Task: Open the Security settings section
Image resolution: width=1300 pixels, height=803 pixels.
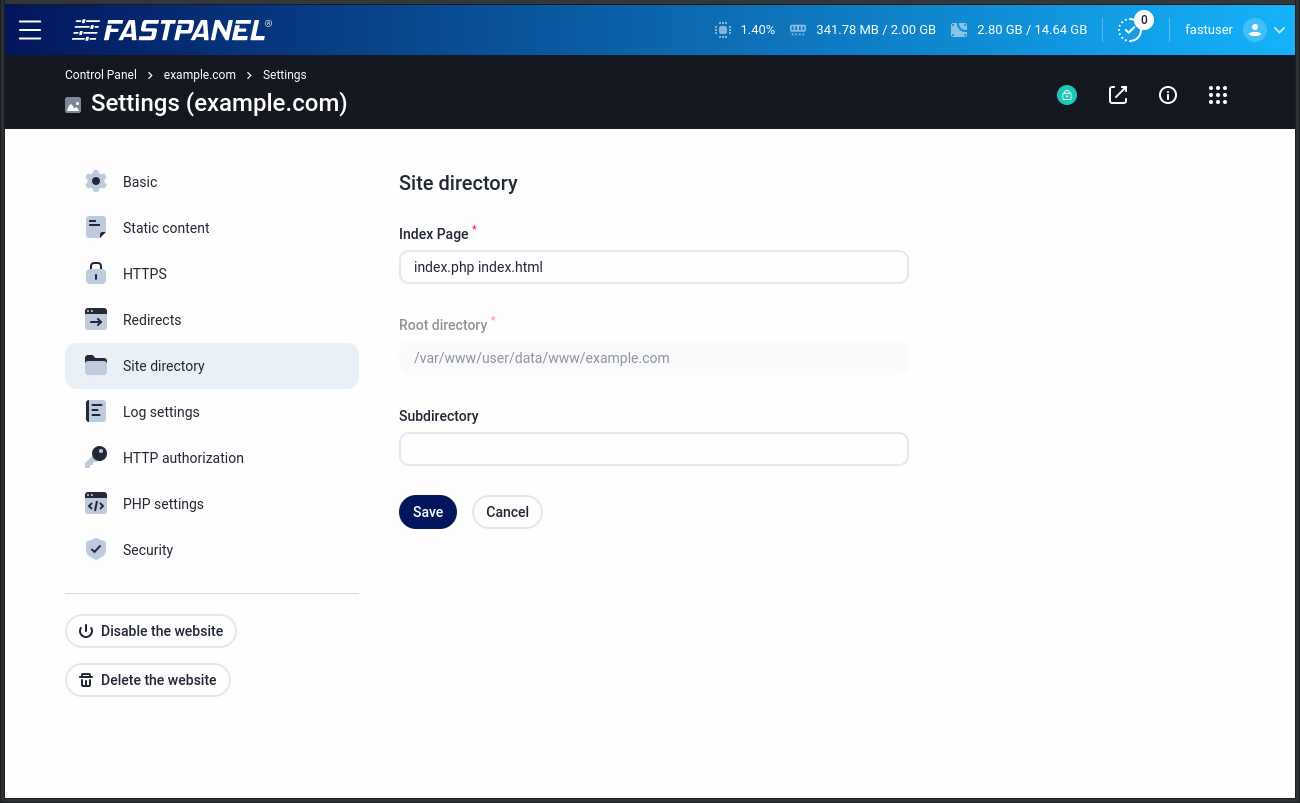Action: pyautogui.click(x=212, y=550)
